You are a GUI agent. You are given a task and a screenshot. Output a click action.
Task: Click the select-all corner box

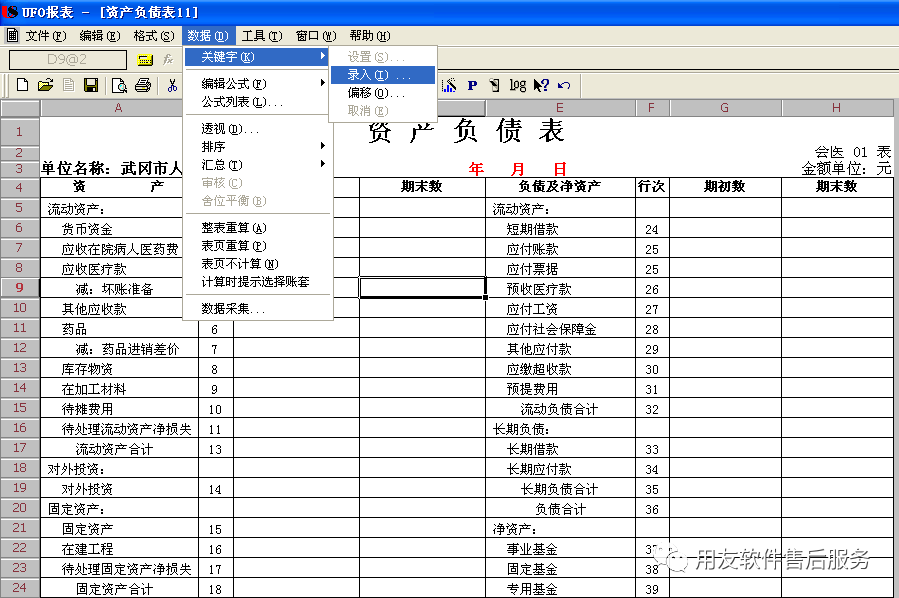20,108
